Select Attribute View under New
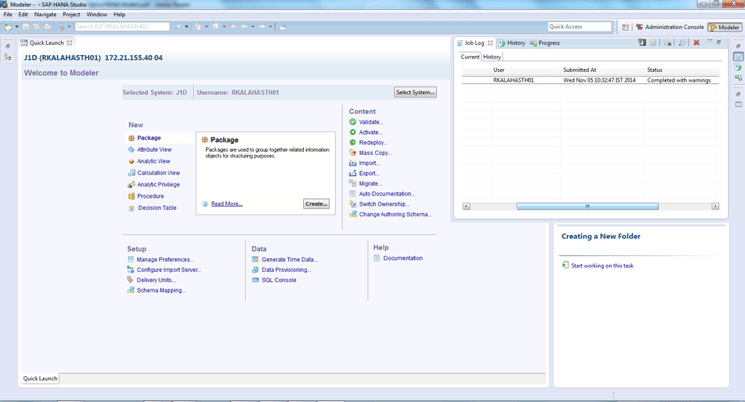This screenshot has height=402, width=745. [x=154, y=149]
